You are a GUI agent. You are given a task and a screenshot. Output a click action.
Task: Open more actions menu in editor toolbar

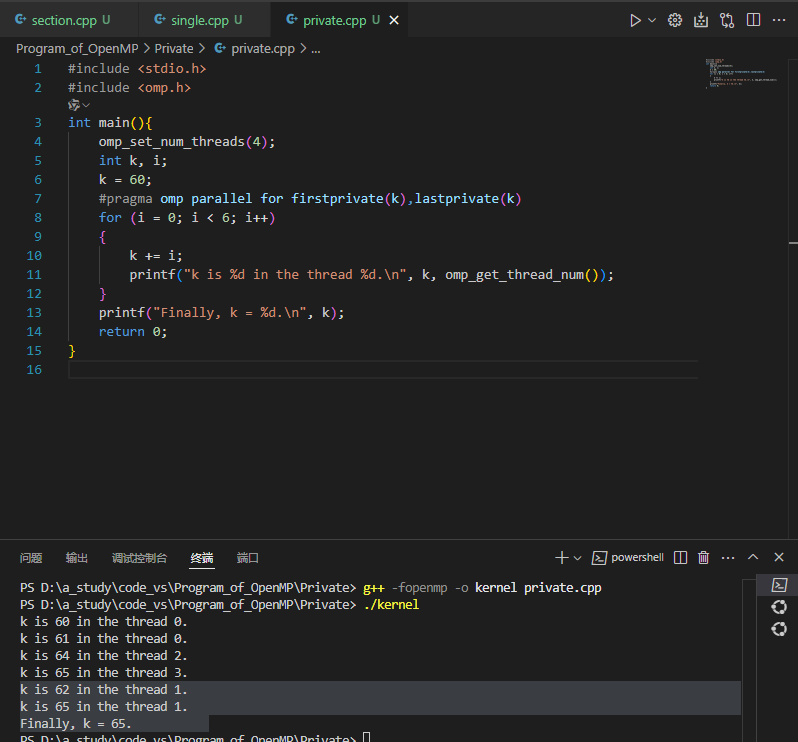point(779,20)
